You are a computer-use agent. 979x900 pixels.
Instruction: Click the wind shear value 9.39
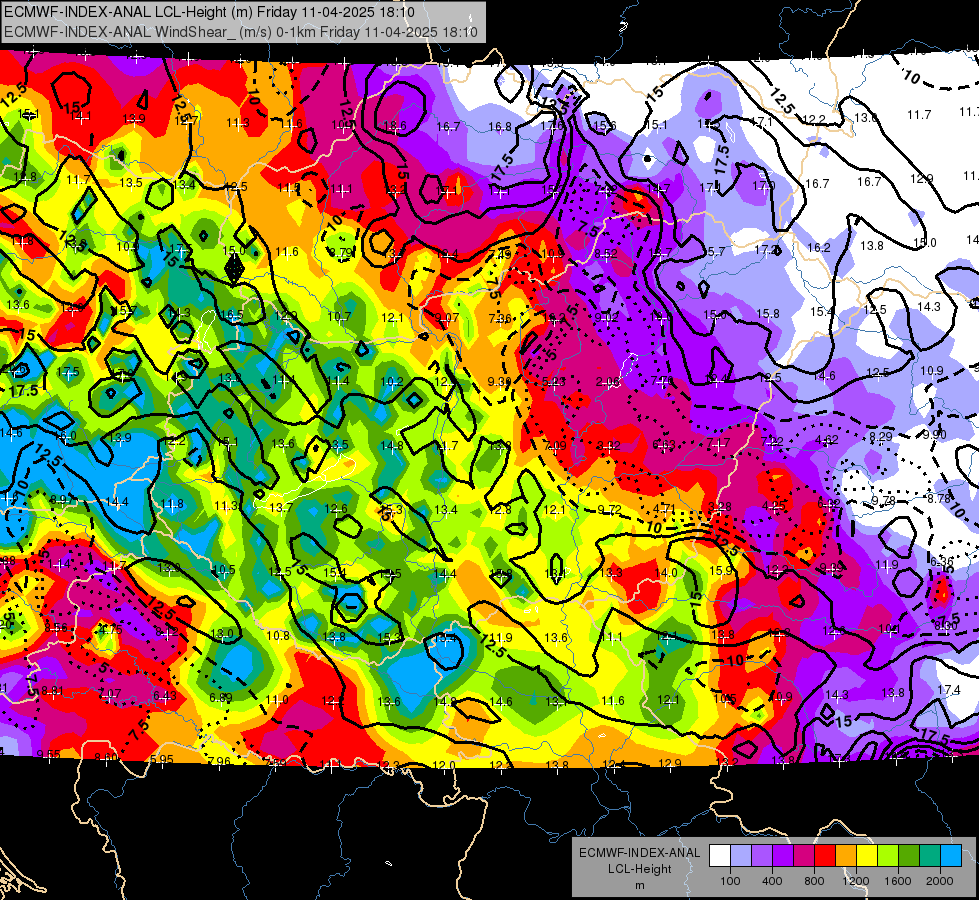click(x=499, y=381)
